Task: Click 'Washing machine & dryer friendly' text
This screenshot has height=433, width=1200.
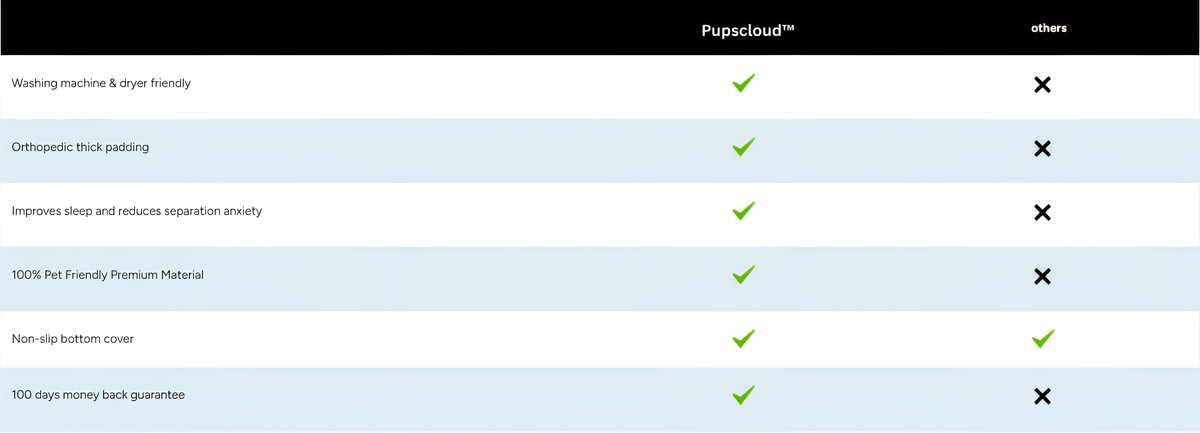Action: tap(101, 83)
